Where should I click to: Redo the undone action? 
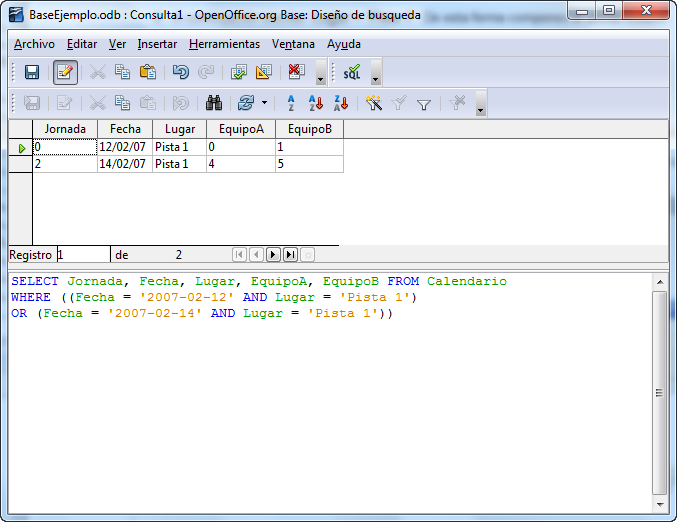[x=206, y=72]
